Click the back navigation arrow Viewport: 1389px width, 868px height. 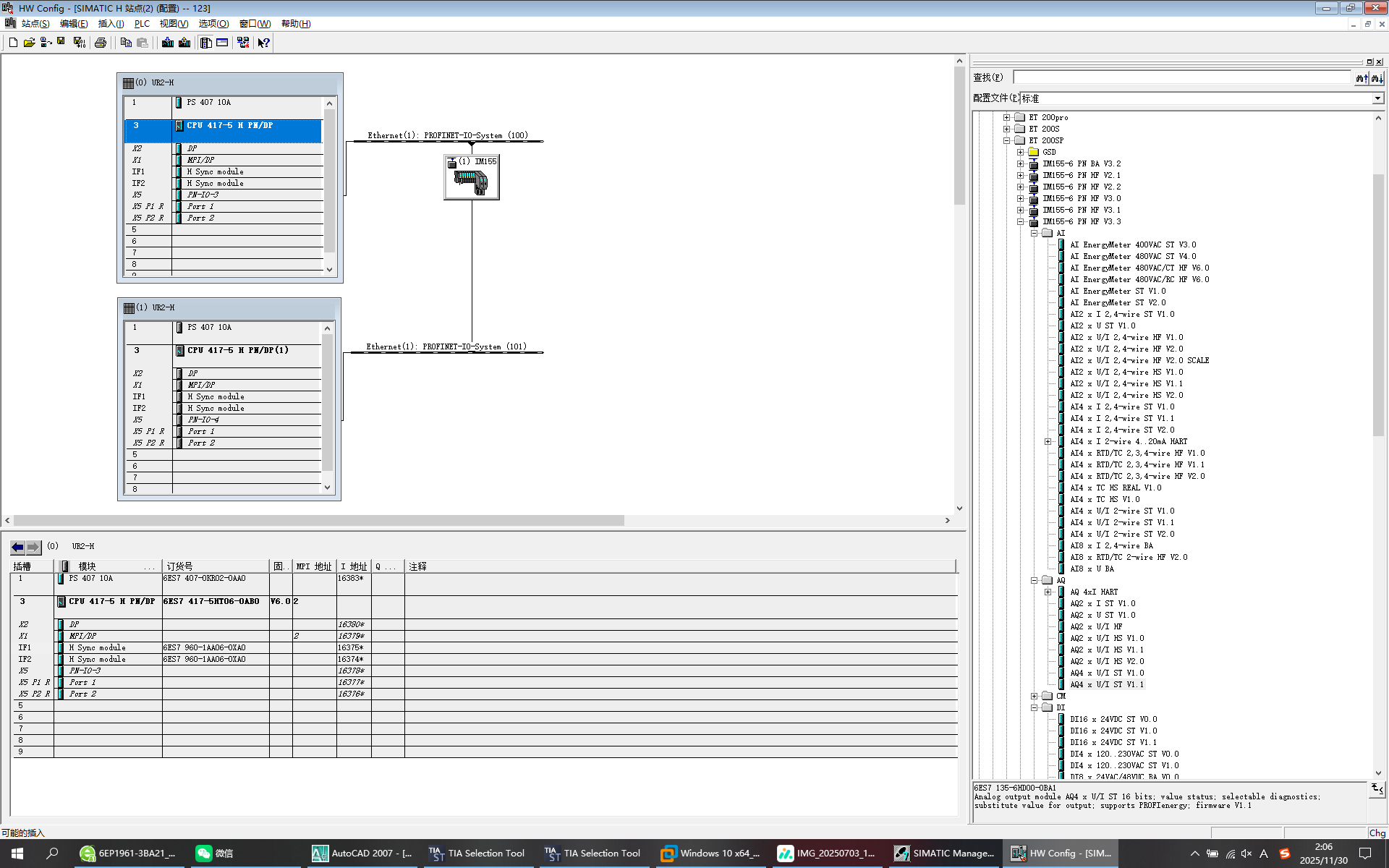coord(17,547)
